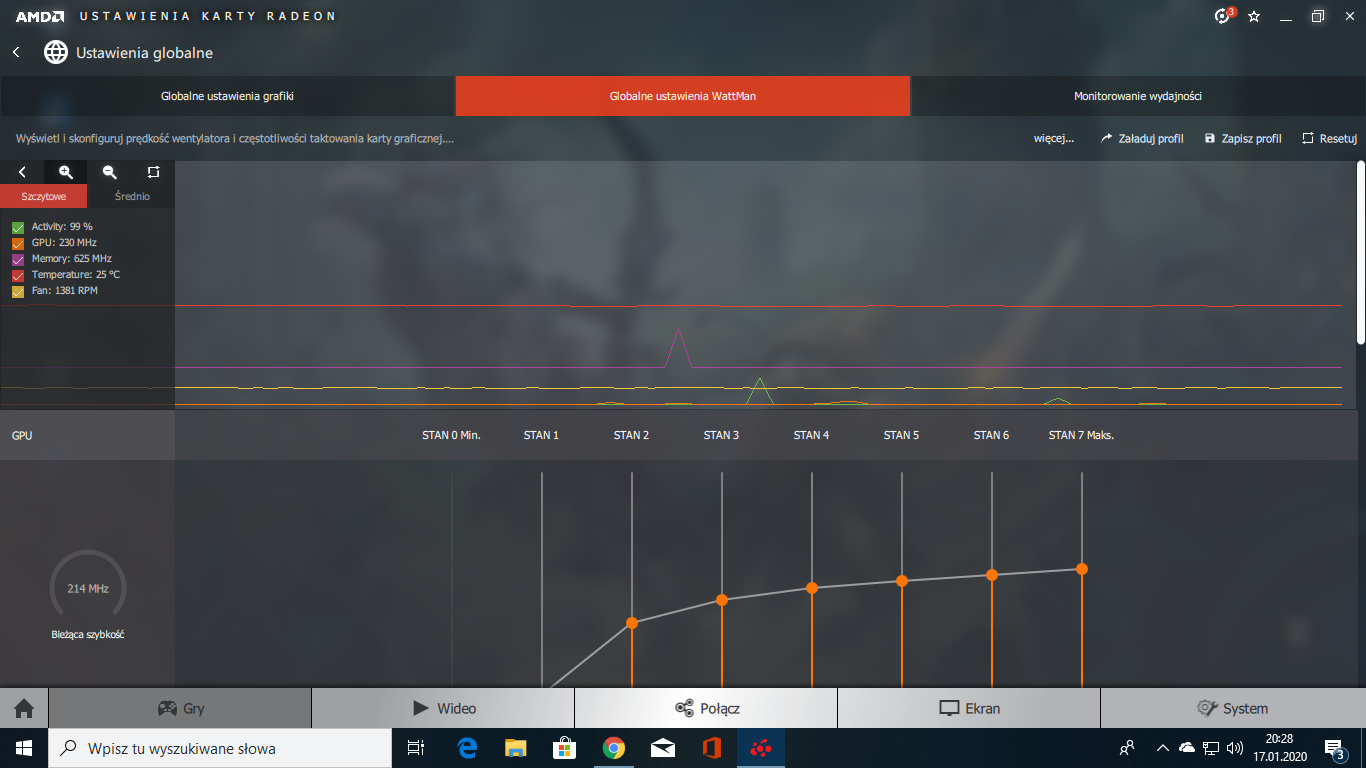This screenshot has width=1366, height=768.
Task: Open Monitorowanie wydajności tab
Action: pos(1138,96)
